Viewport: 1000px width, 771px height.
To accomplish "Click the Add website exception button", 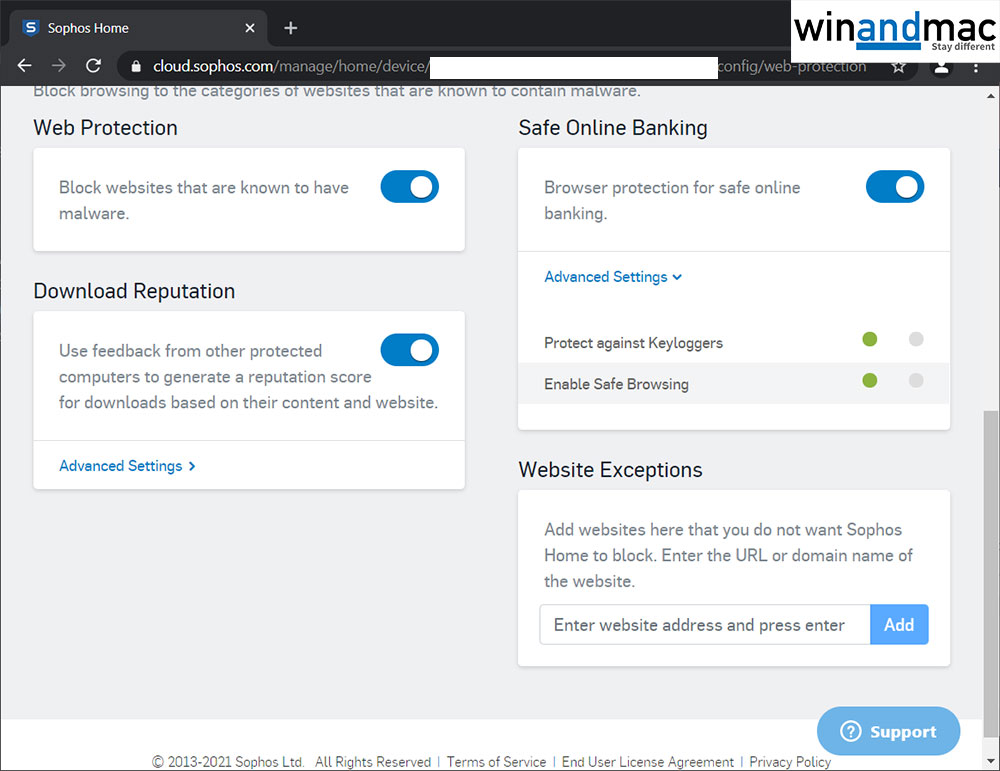I will point(899,625).
